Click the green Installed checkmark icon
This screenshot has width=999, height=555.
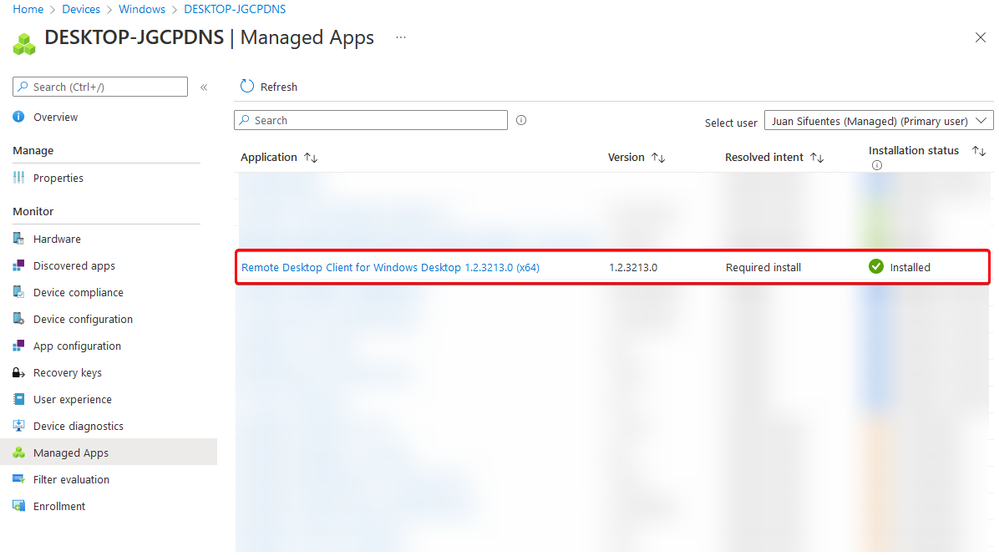pyautogui.click(x=876, y=266)
